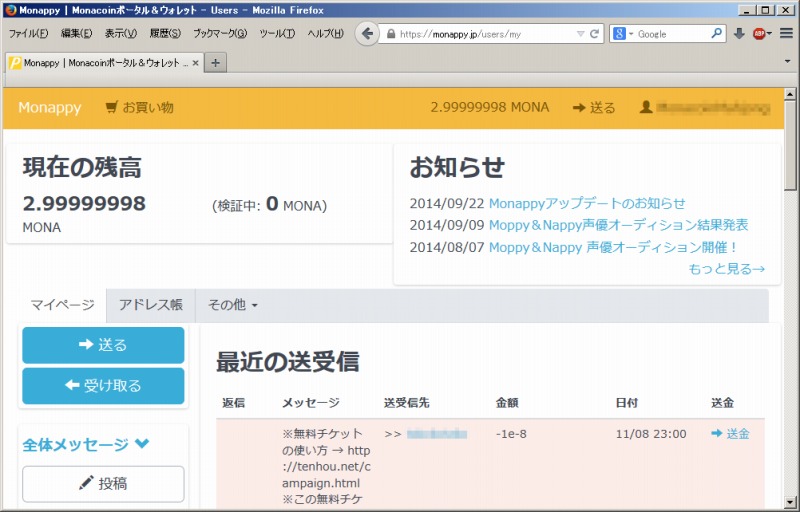Open the 編集 menu
Viewport: 800px width, 512px height.
coord(77,34)
